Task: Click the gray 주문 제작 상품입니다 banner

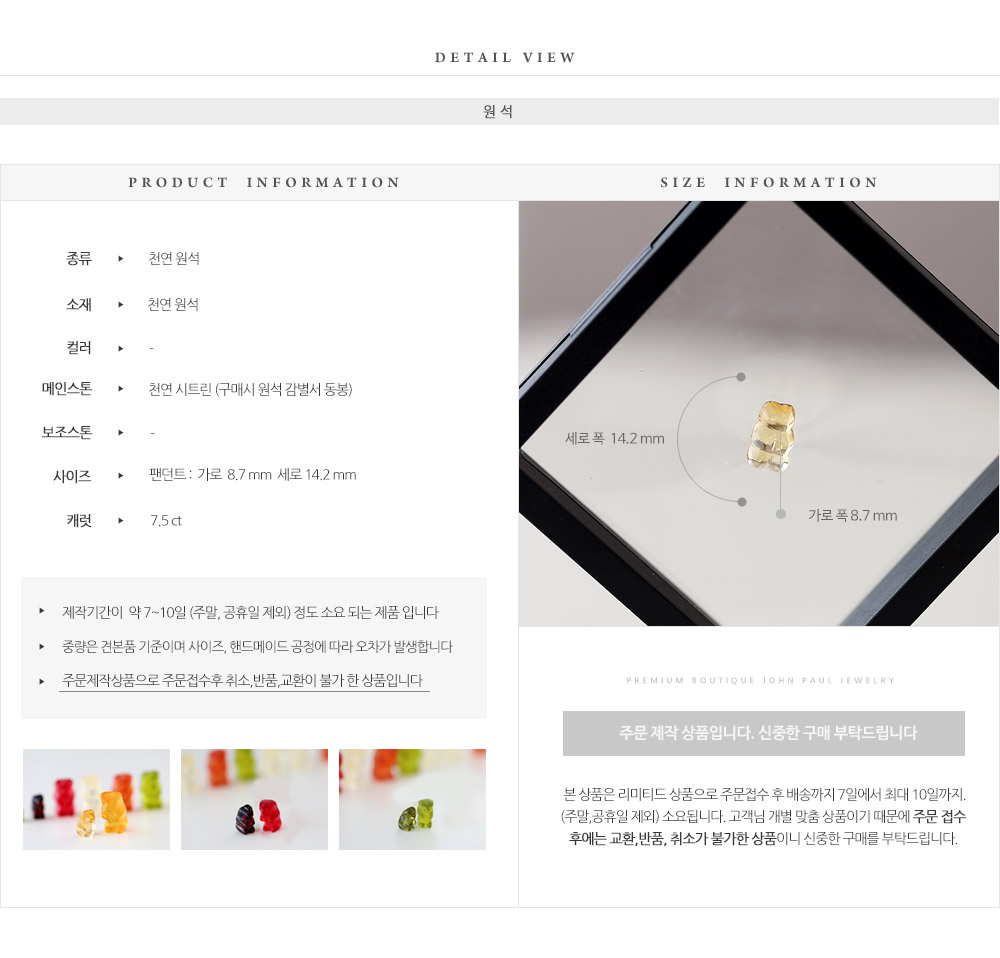Action: pos(763,733)
